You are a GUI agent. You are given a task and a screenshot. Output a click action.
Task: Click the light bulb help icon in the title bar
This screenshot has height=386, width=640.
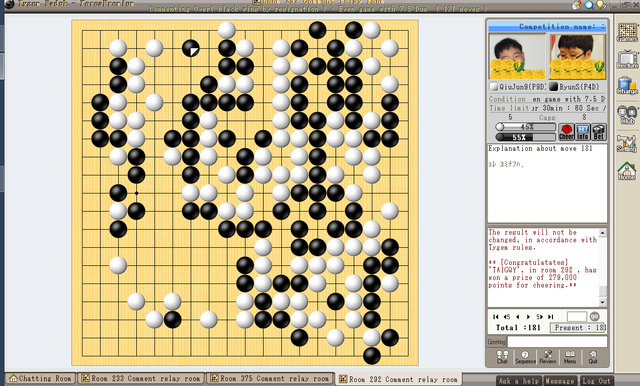click(601, 5)
